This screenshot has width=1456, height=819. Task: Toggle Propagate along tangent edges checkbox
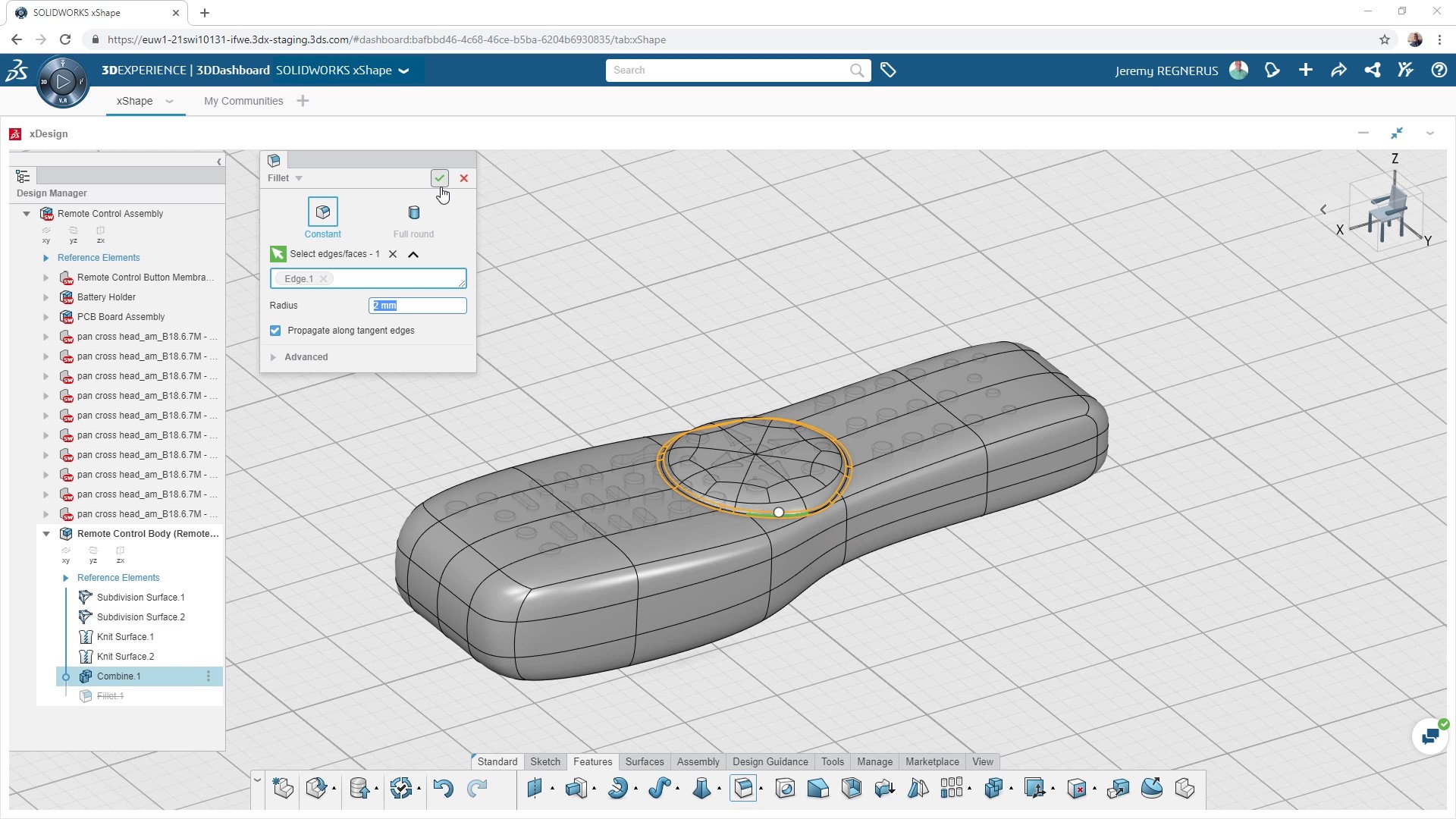(276, 330)
